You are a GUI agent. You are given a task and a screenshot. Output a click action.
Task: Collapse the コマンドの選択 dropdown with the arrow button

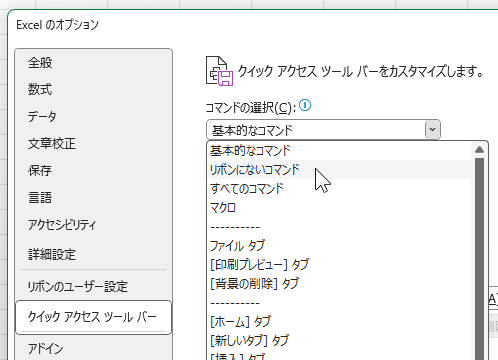click(x=433, y=129)
